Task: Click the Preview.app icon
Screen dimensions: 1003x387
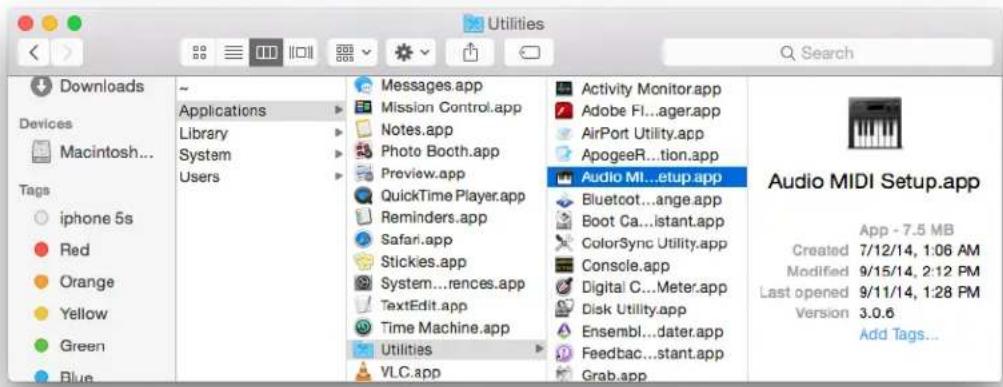Action: tap(363, 173)
